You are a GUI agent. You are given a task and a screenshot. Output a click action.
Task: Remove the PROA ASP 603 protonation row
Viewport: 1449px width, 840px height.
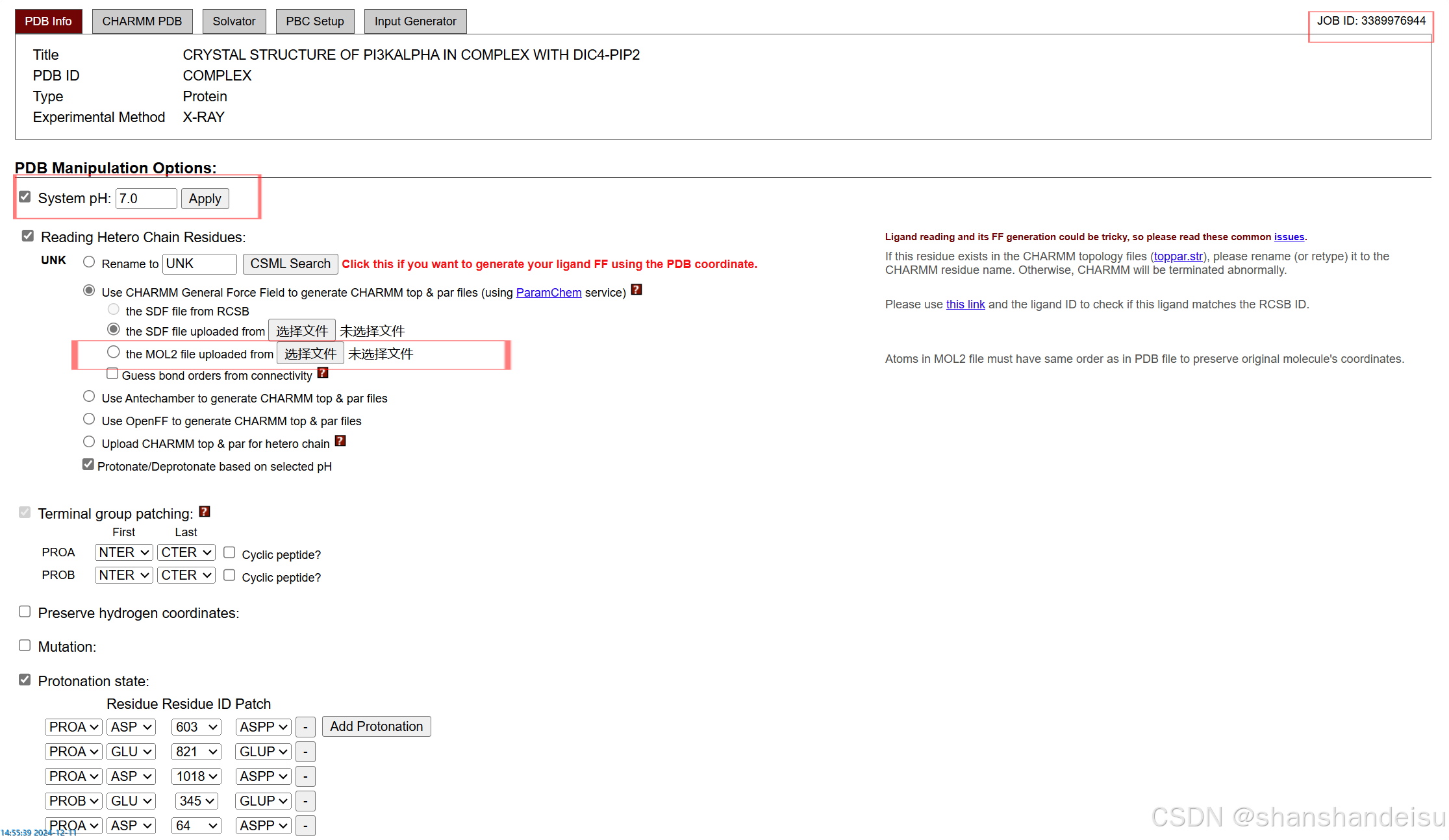pyautogui.click(x=305, y=727)
